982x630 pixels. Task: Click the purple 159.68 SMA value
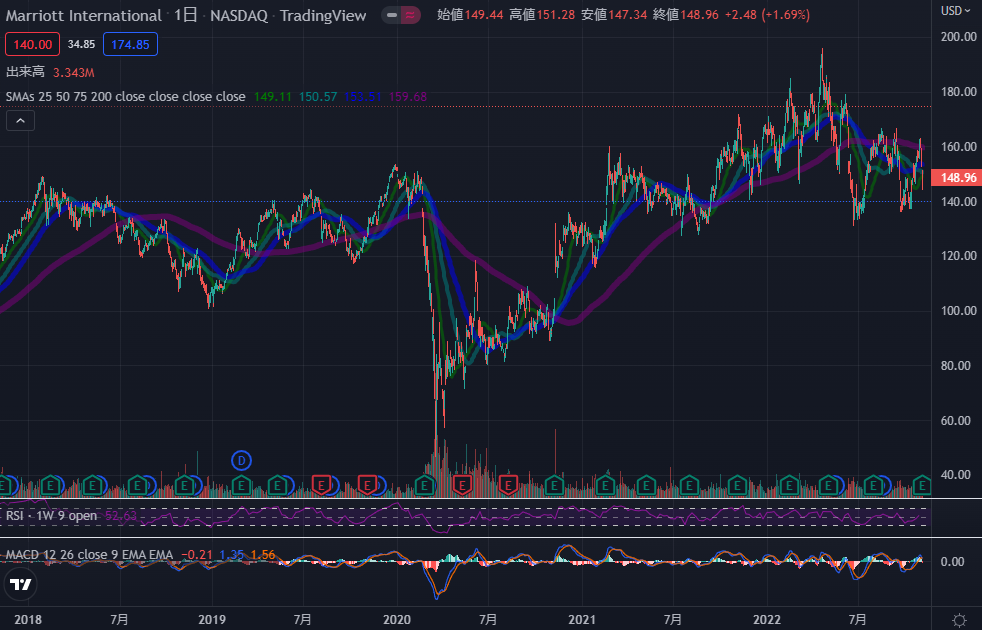pyautogui.click(x=408, y=96)
